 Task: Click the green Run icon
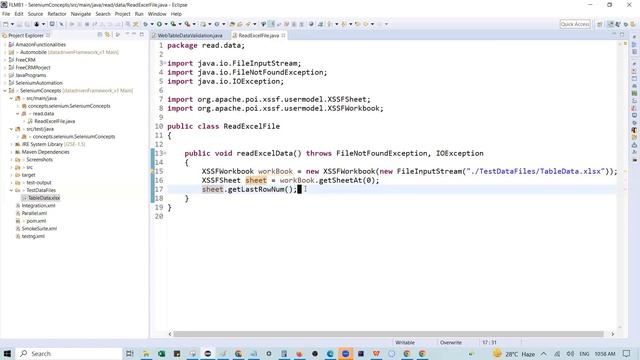pyautogui.click(x=159, y=24)
